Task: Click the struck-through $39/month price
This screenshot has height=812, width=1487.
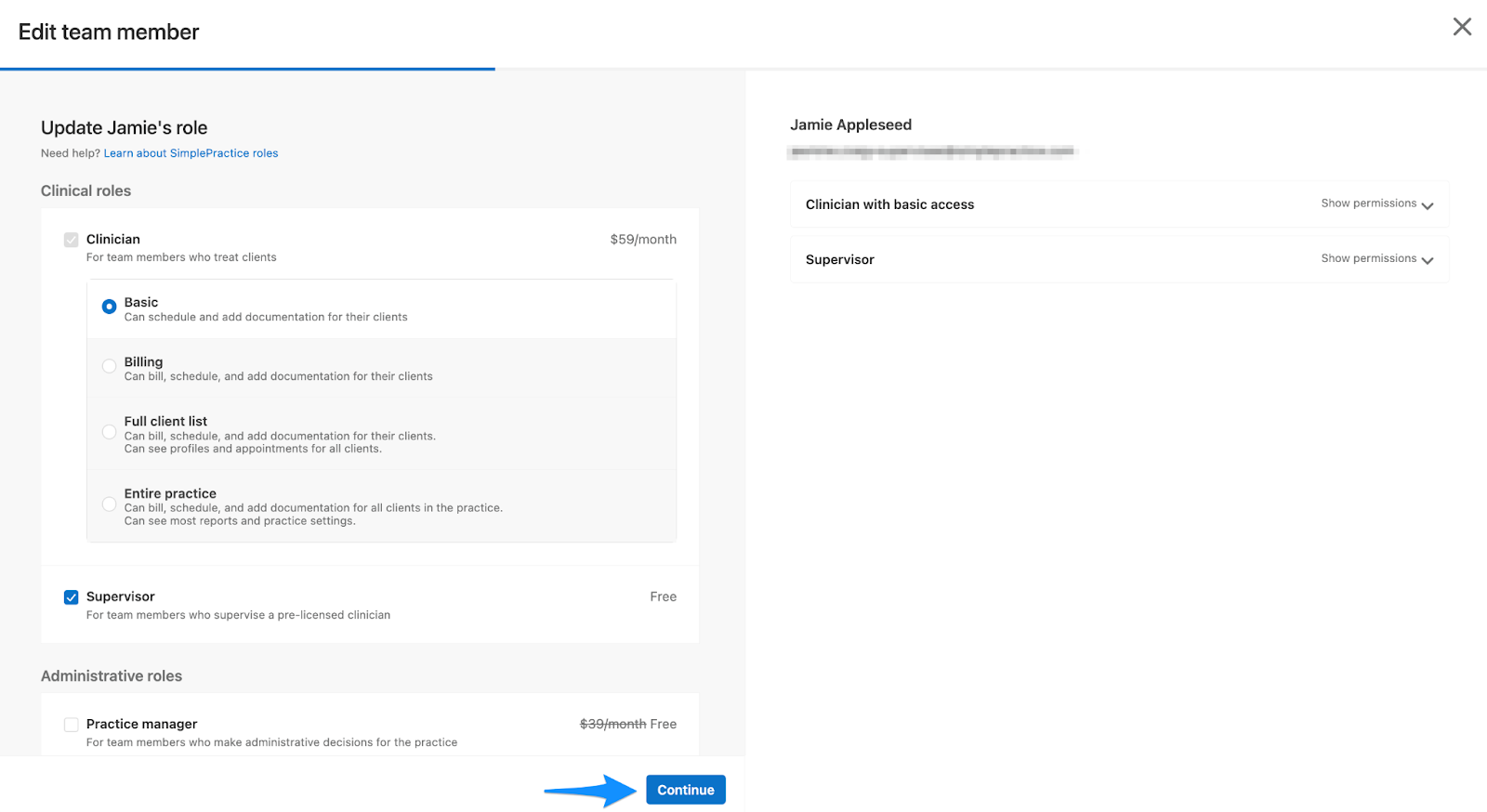Action: 612,724
